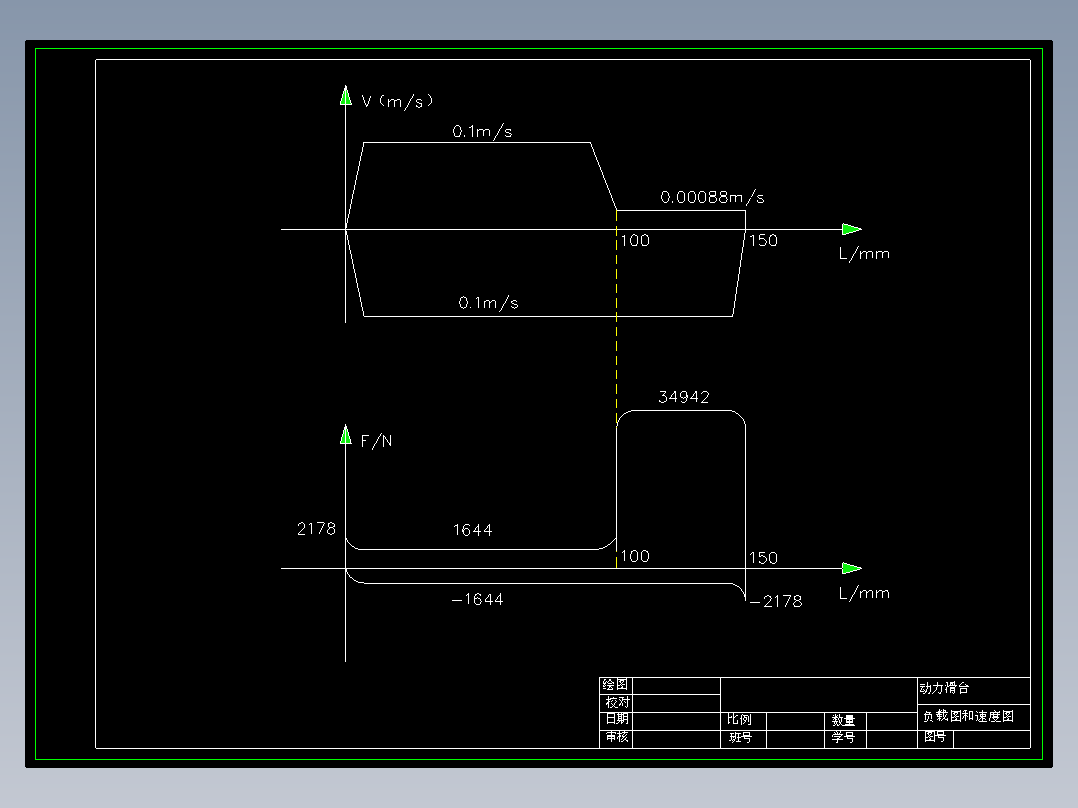Click the 日期 cell in the title block
This screenshot has height=808, width=1078.
click(617, 719)
